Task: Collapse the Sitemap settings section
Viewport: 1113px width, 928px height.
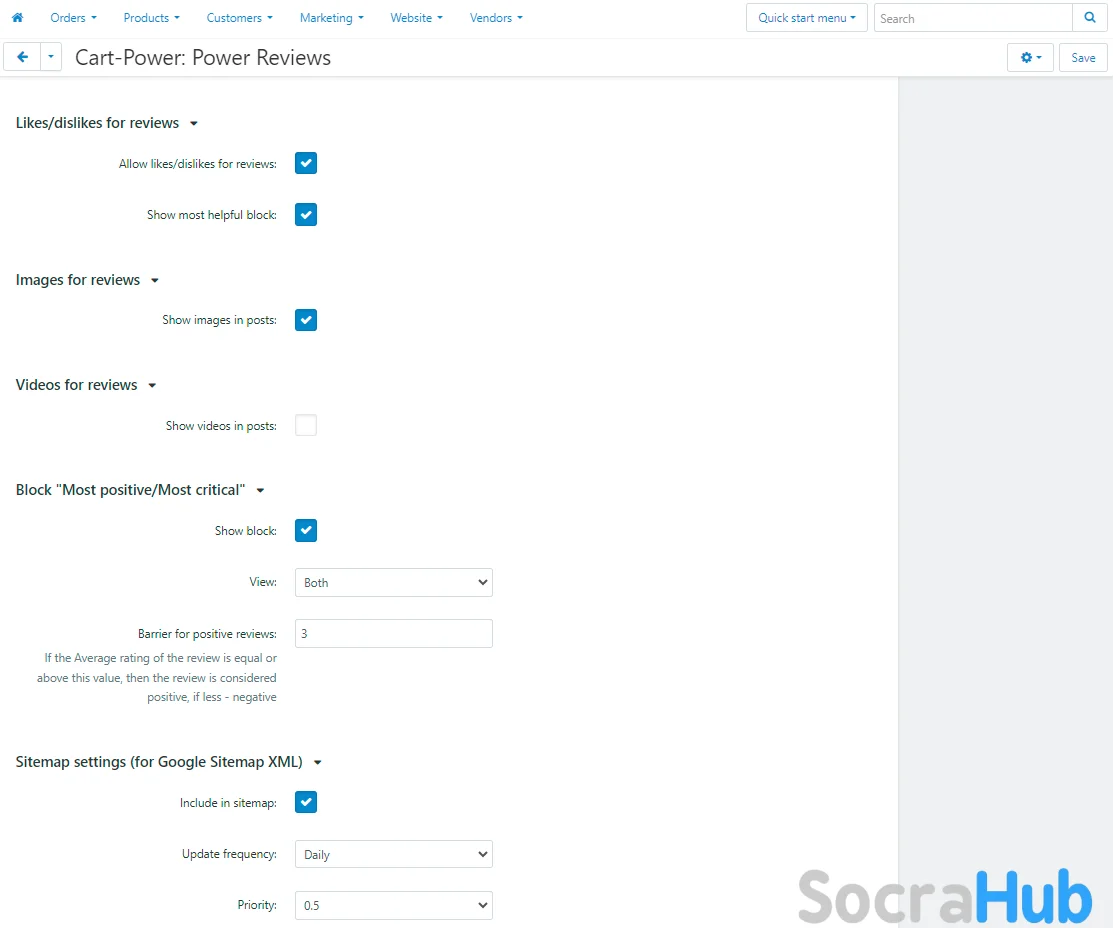Action: point(168,762)
